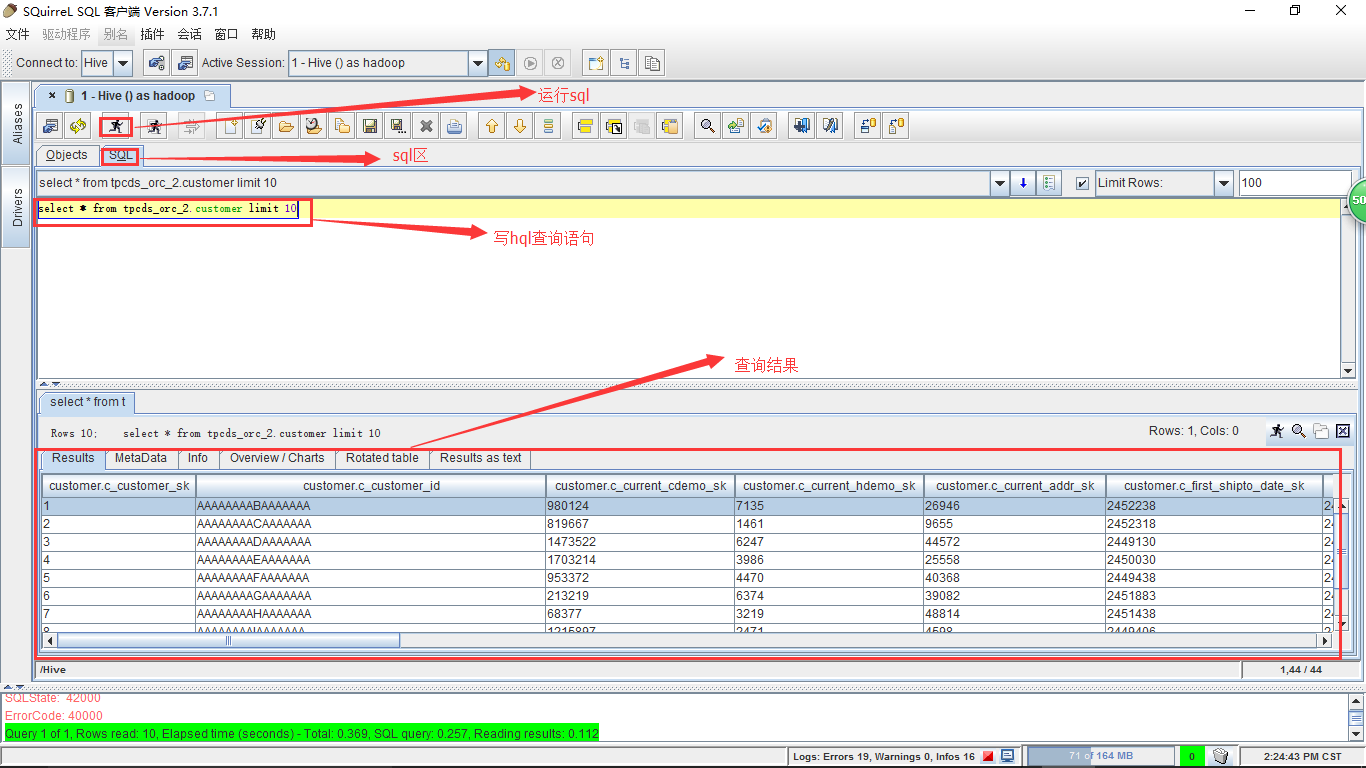The height and width of the screenshot is (768, 1366).
Task: Switch to the Objects tab
Action: (67, 155)
